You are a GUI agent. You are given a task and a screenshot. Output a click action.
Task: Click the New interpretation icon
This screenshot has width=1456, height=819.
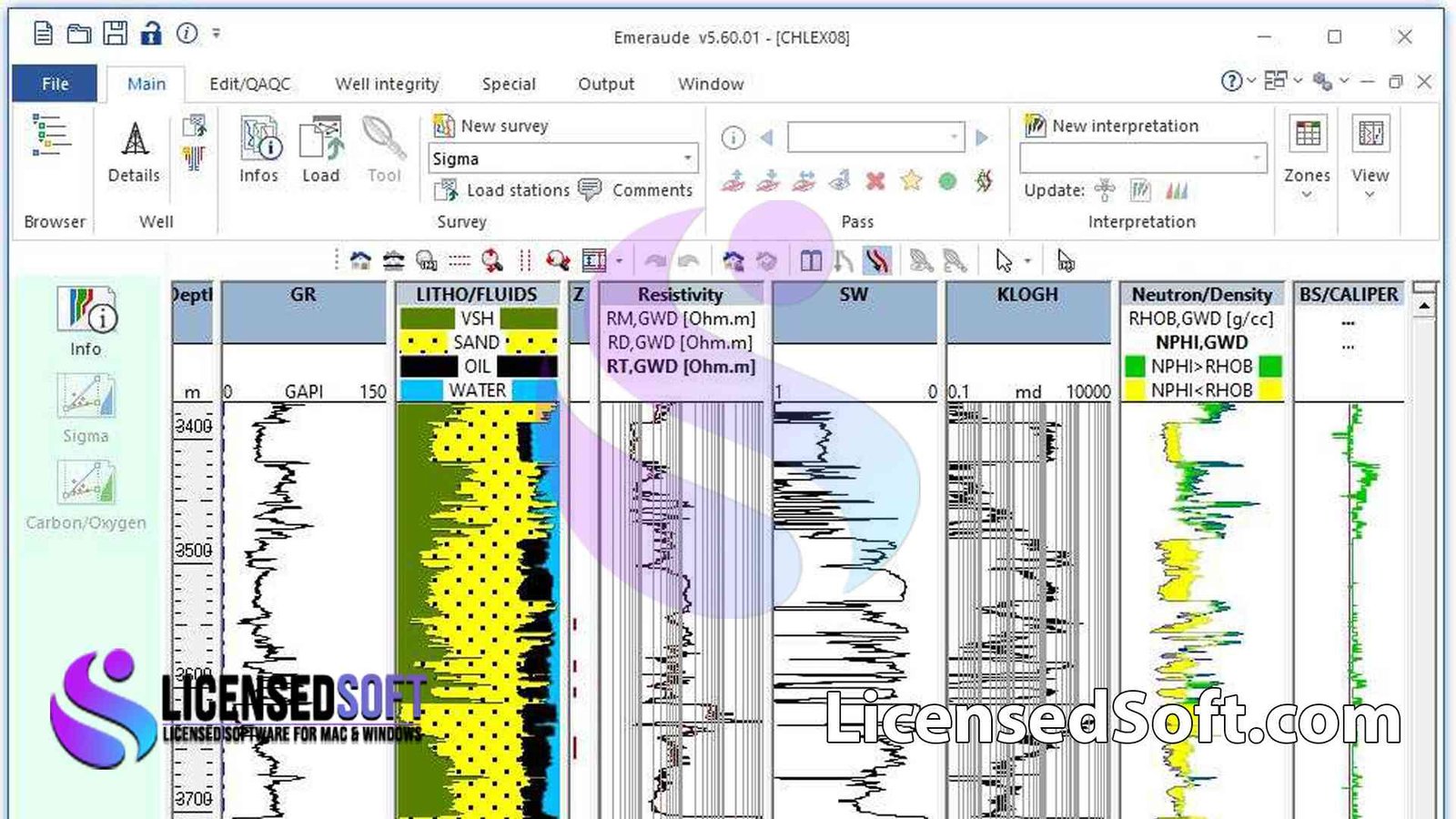(x=1035, y=126)
